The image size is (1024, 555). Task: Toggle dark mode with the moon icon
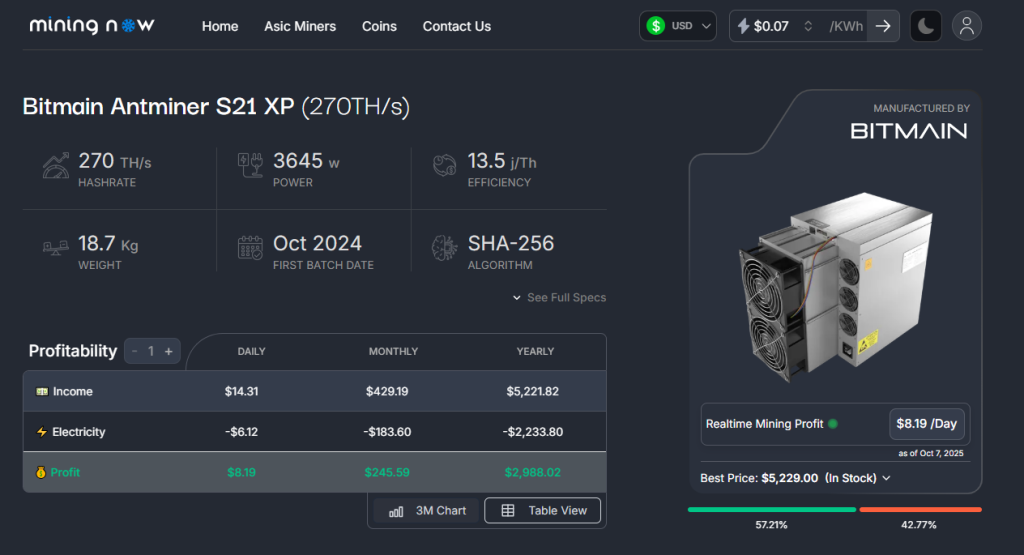(x=926, y=26)
